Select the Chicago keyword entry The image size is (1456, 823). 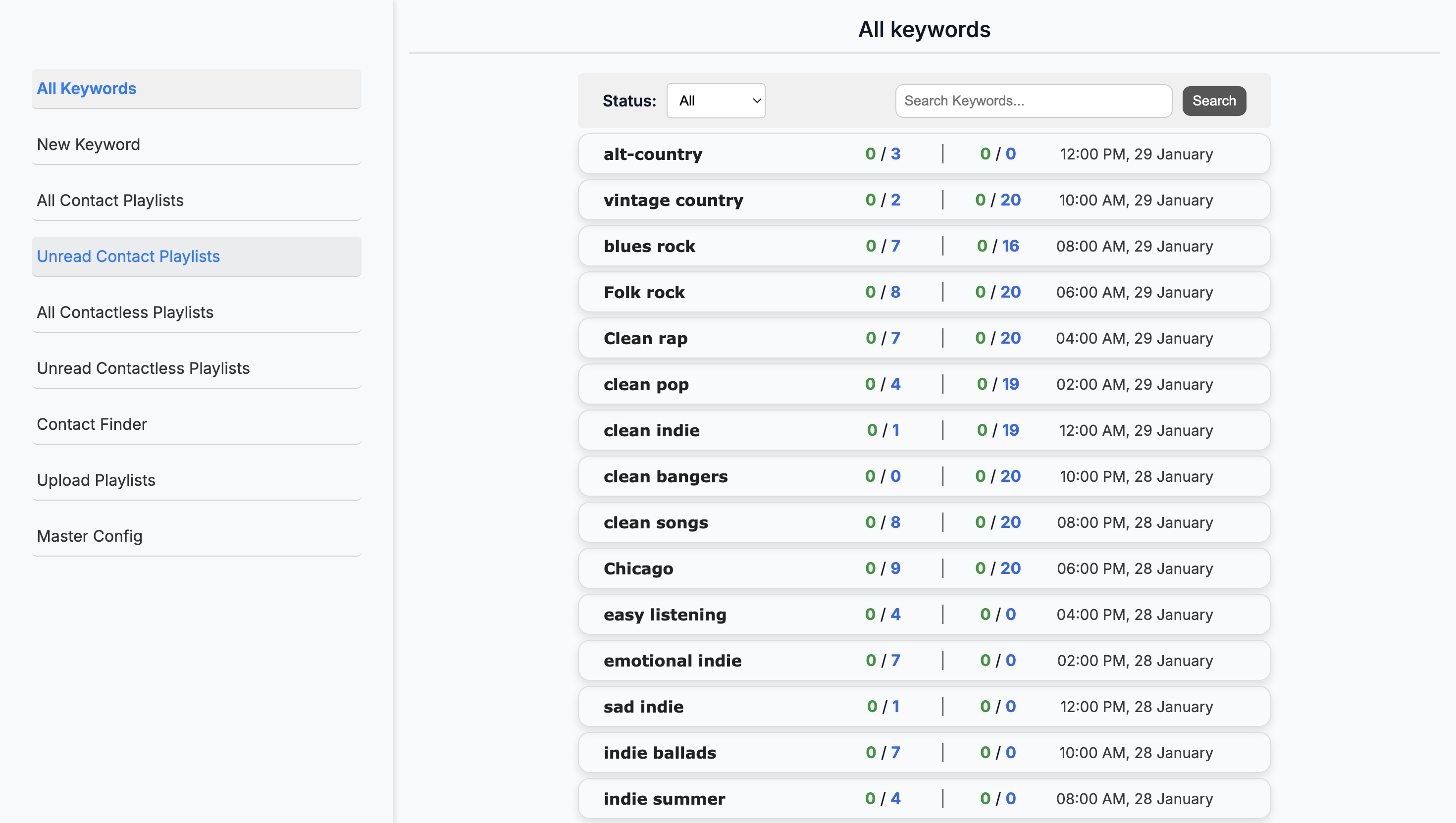(924, 568)
